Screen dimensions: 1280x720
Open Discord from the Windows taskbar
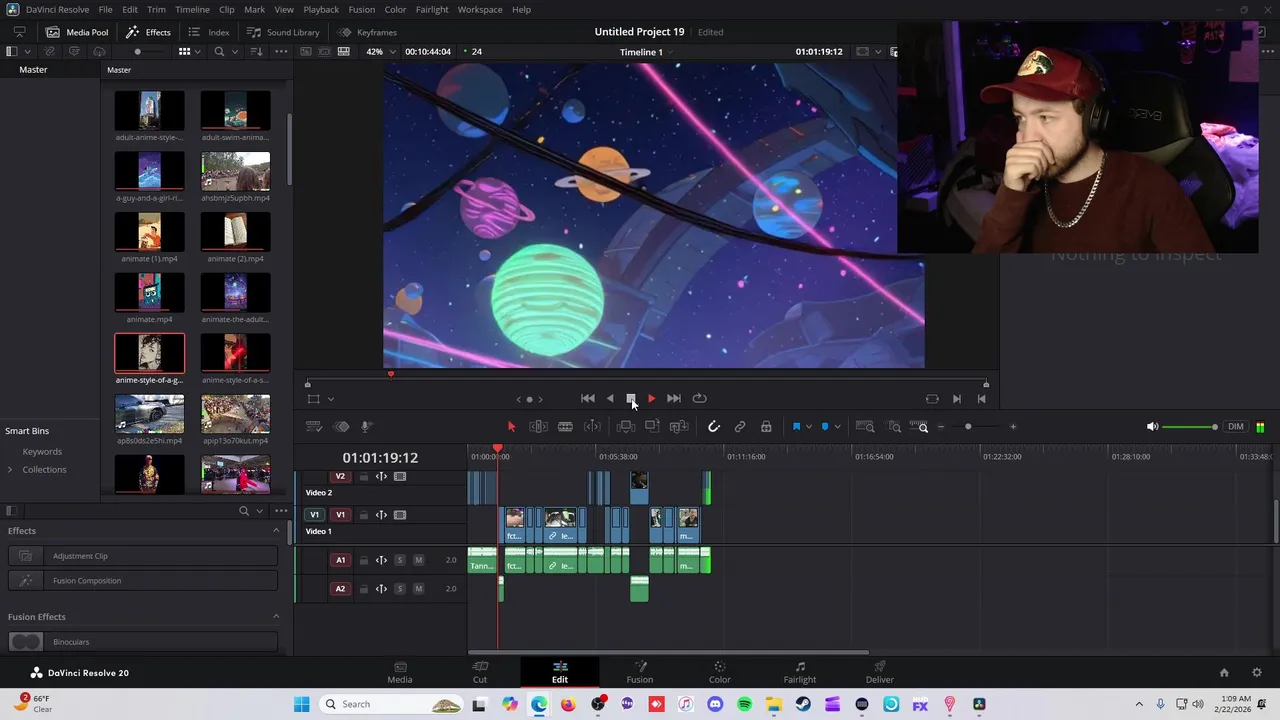[715, 704]
